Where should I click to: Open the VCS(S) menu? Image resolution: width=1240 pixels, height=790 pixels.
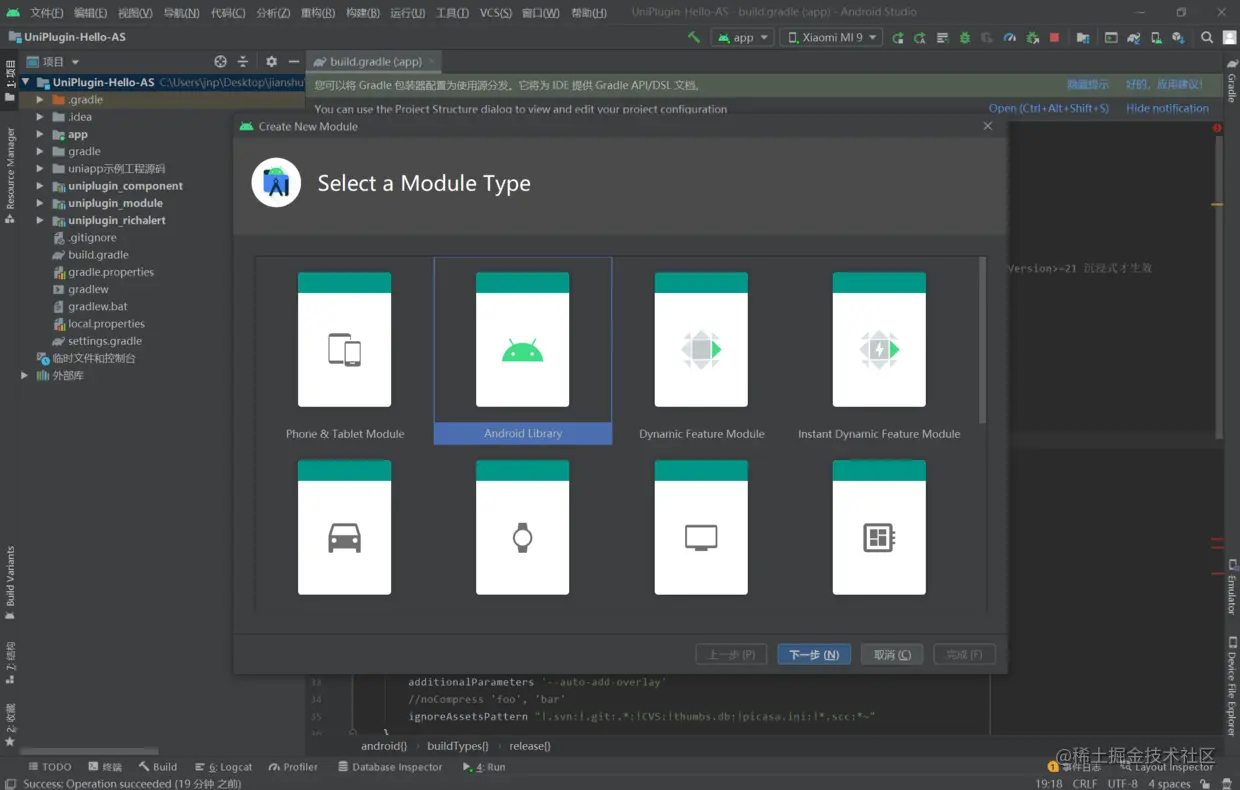click(x=495, y=13)
